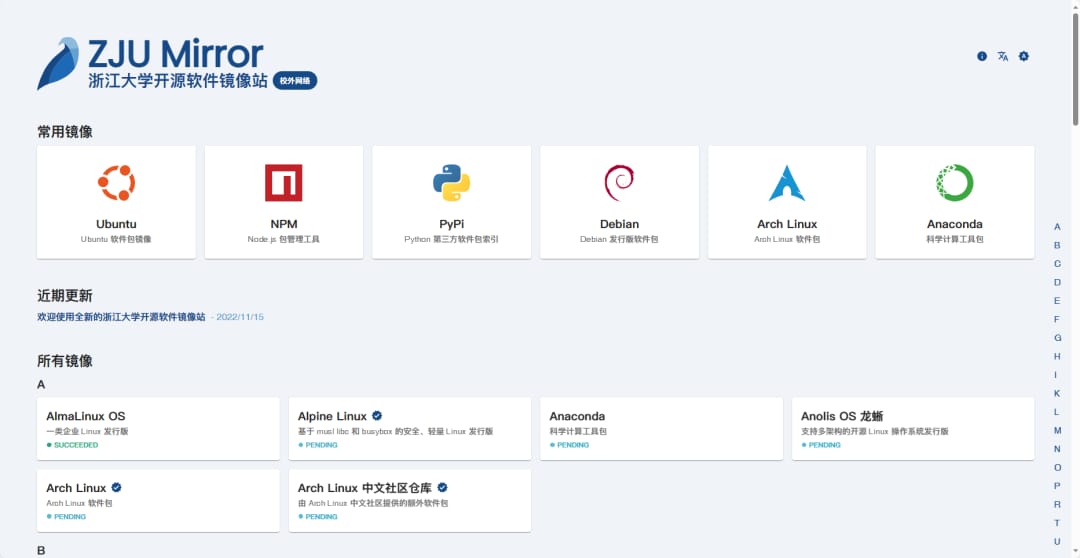Jump to letter G in index

coord(1057,338)
